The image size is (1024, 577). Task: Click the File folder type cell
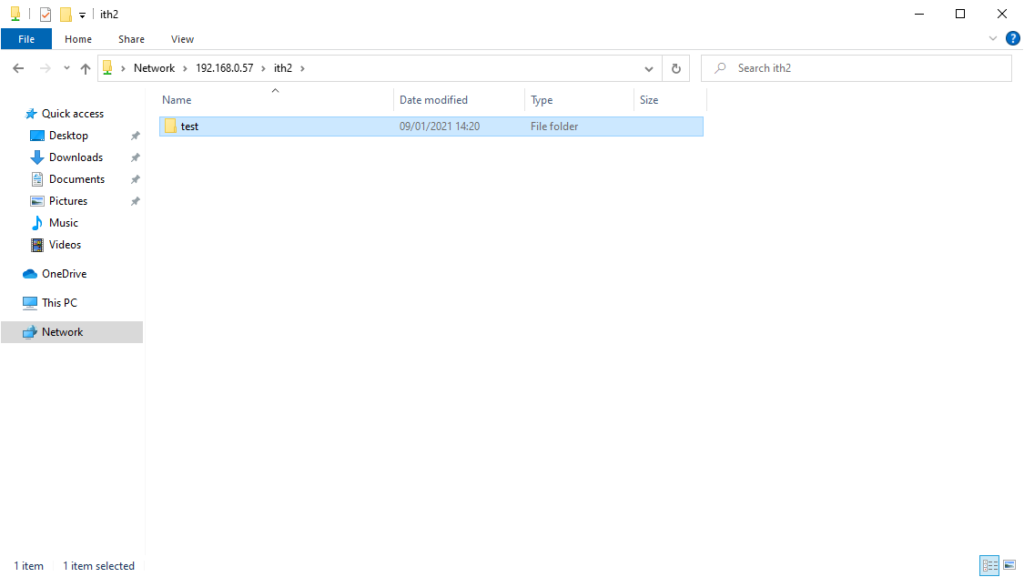click(x=554, y=127)
